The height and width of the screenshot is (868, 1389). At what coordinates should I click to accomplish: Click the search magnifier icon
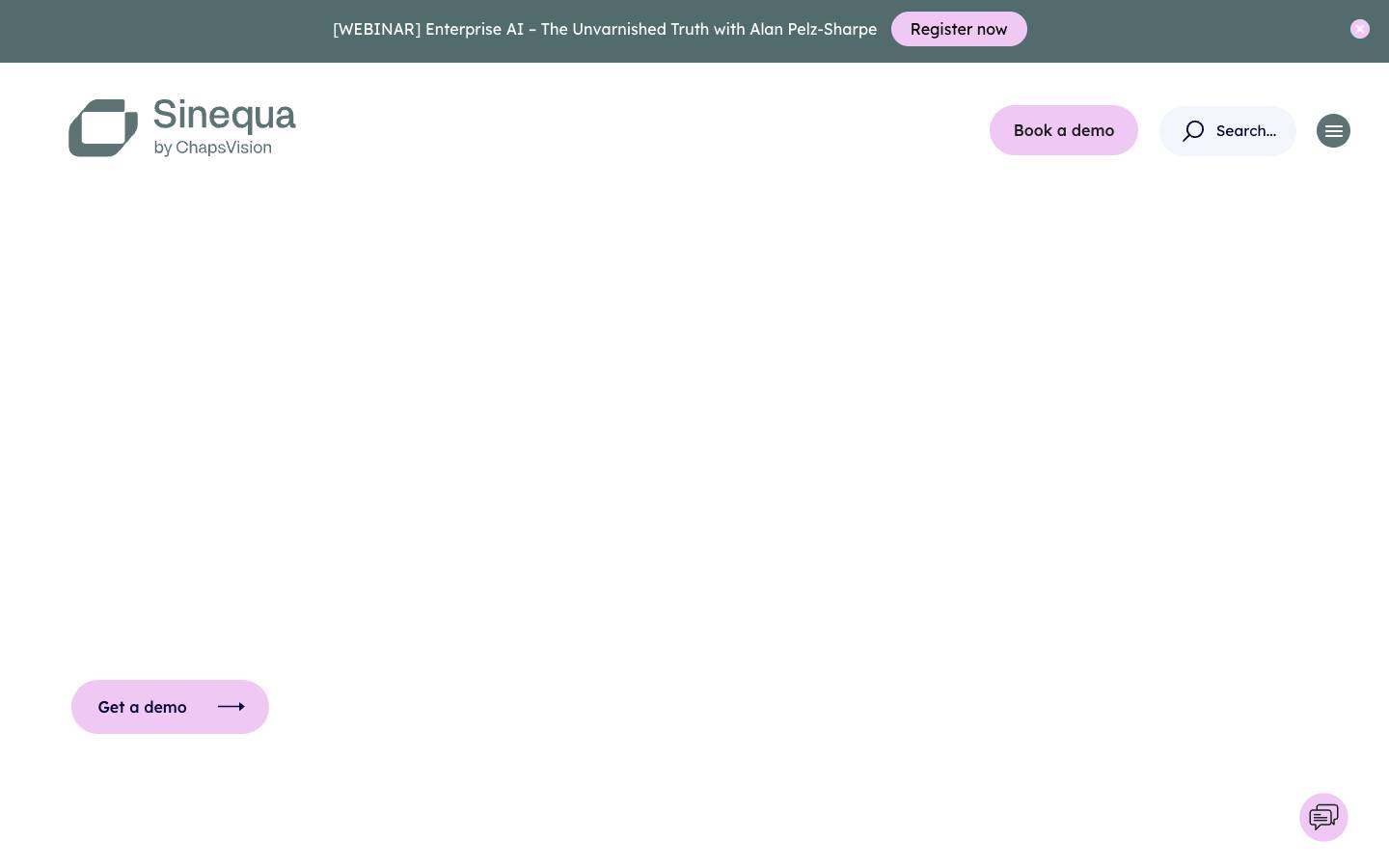[x=1193, y=131]
